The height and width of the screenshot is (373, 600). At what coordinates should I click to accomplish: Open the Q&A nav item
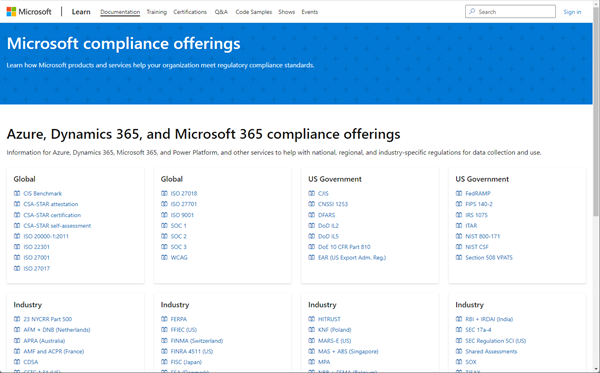tap(221, 12)
